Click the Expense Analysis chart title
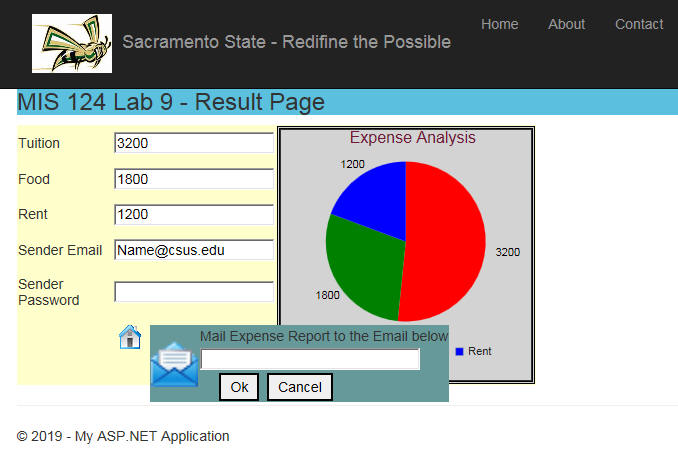The height and width of the screenshot is (455, 678). 412,138
